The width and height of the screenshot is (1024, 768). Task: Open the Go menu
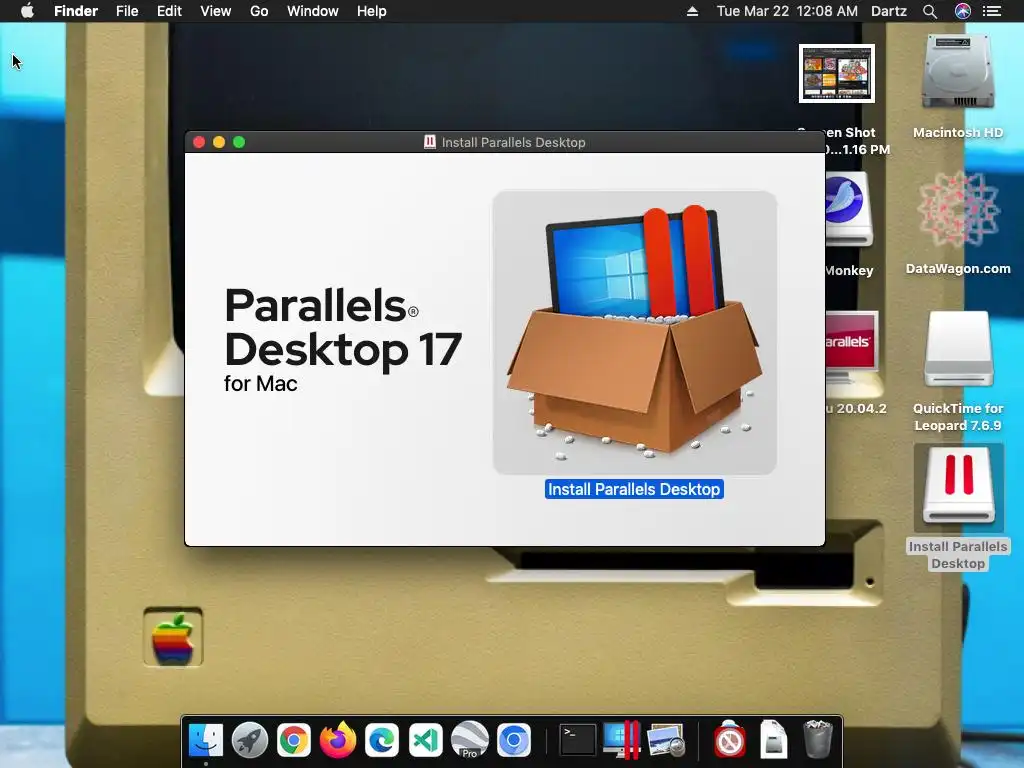pos(259,11)
